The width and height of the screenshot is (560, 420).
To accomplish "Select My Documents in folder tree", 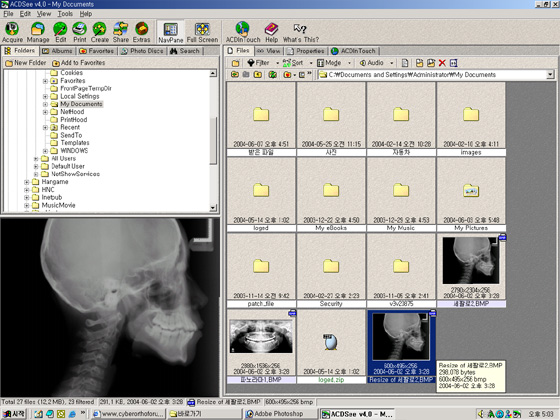I will click(x=81, y=104).
